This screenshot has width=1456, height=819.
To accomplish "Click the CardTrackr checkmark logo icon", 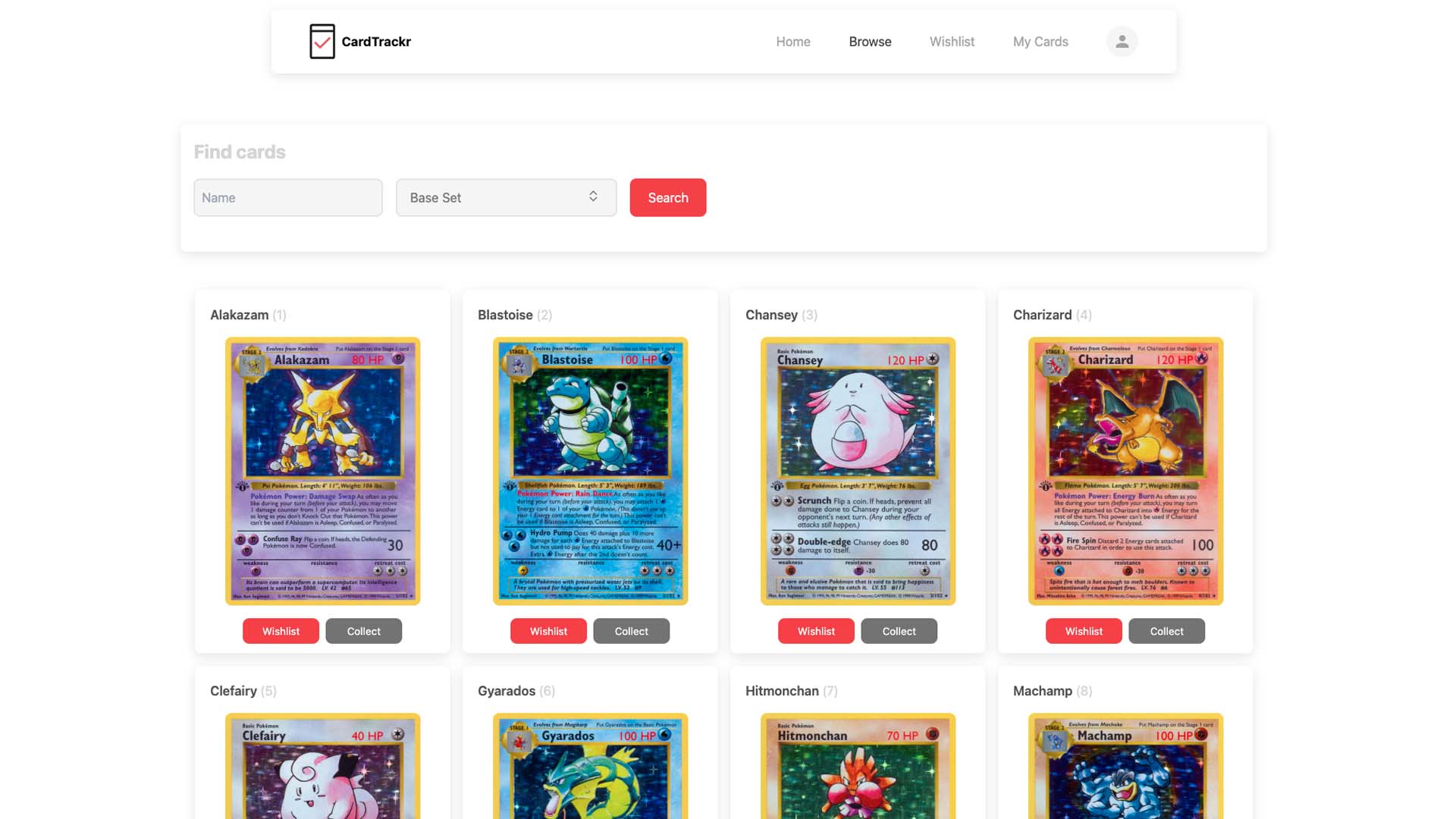I will [x=322, y=41].
